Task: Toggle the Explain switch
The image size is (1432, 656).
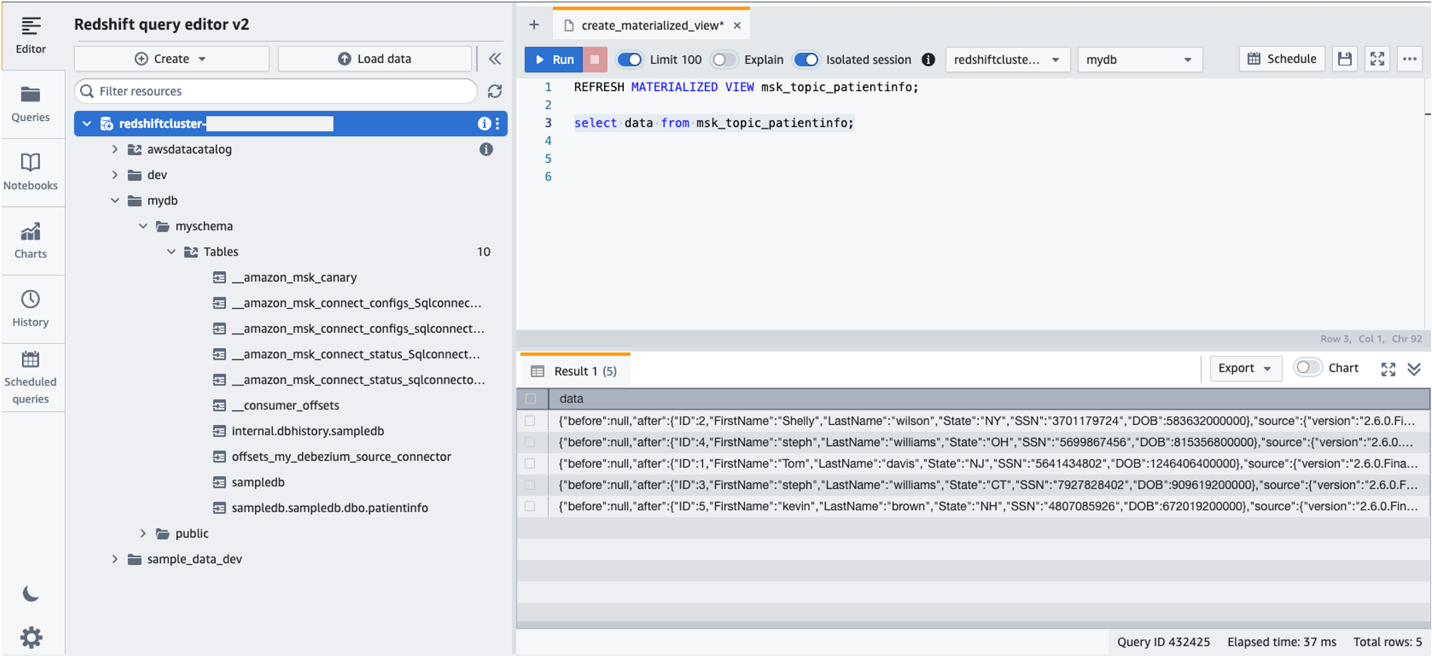Action: click(x=724, y=60)
